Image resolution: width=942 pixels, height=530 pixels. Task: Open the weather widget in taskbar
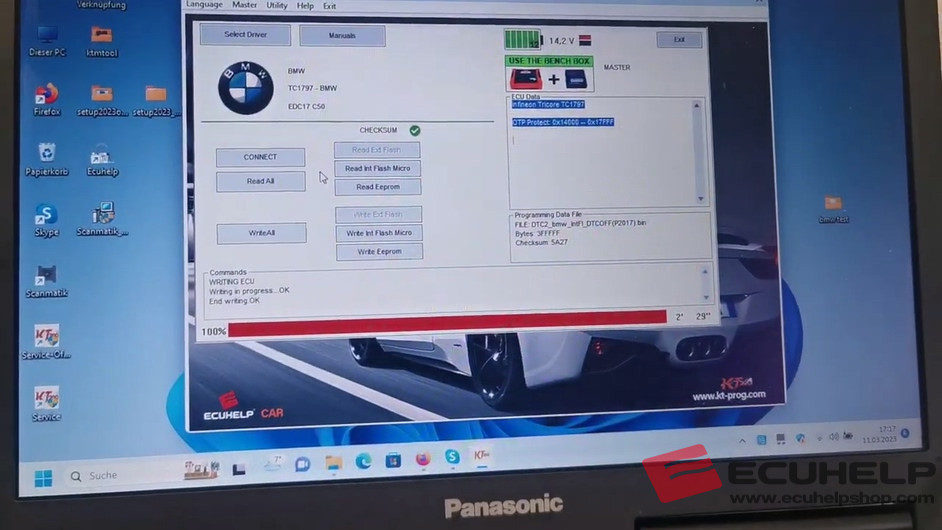point(272,465)
